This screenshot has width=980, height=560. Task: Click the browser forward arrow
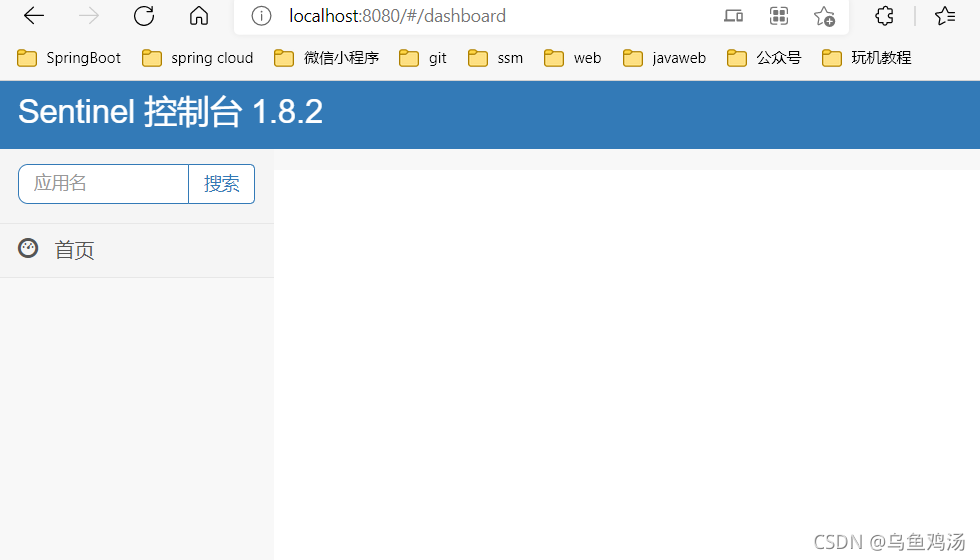tap(89, 16)
